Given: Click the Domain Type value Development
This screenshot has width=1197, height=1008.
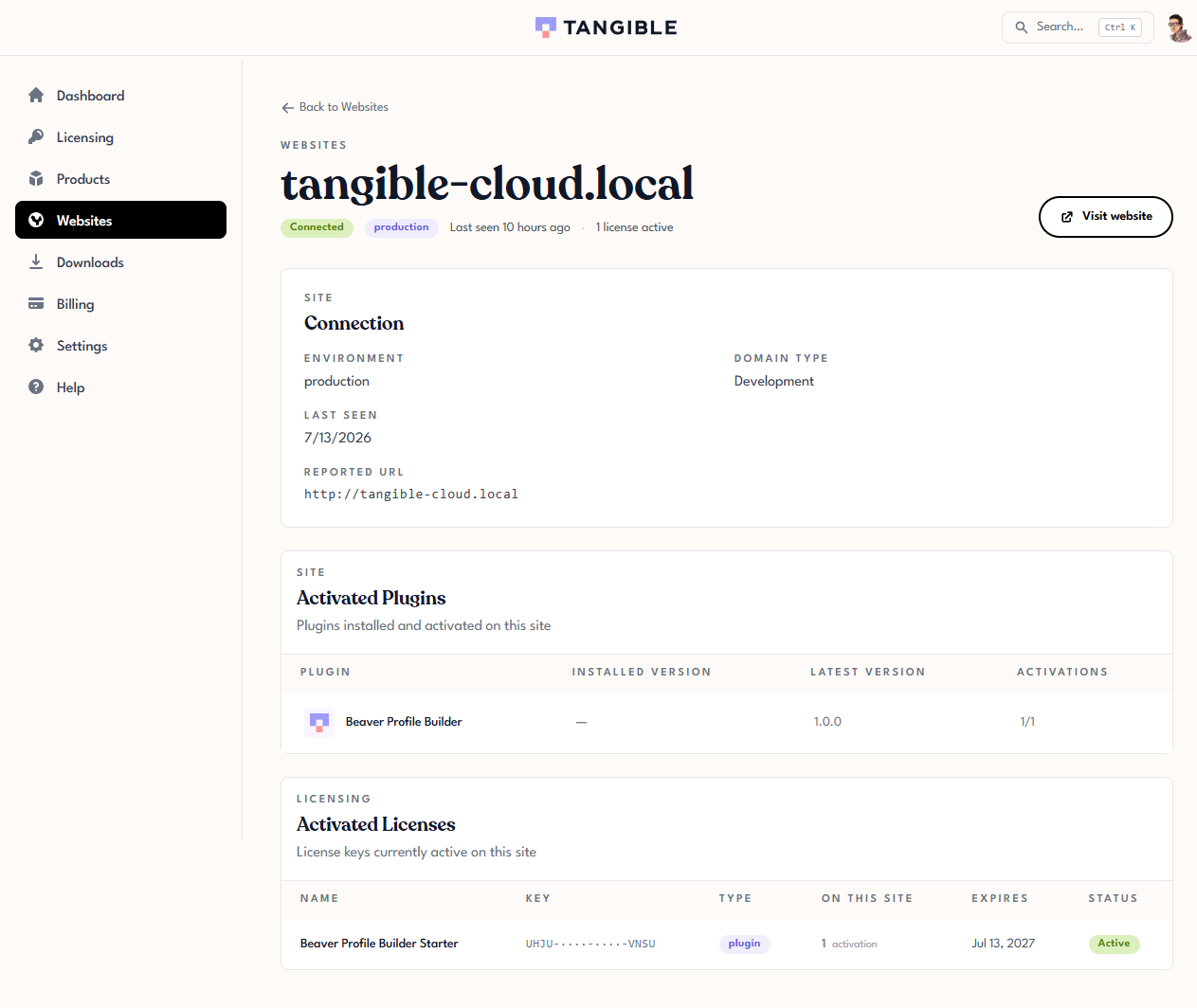Looking at the screenshot, I should click(x=773, y=381).
